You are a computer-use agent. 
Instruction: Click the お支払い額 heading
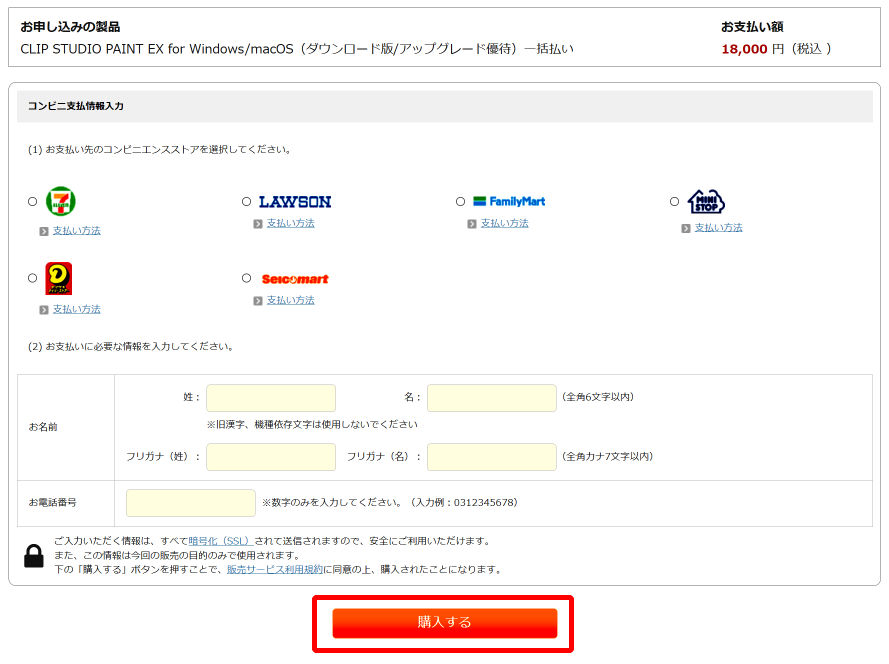click(x=752, y=27)
